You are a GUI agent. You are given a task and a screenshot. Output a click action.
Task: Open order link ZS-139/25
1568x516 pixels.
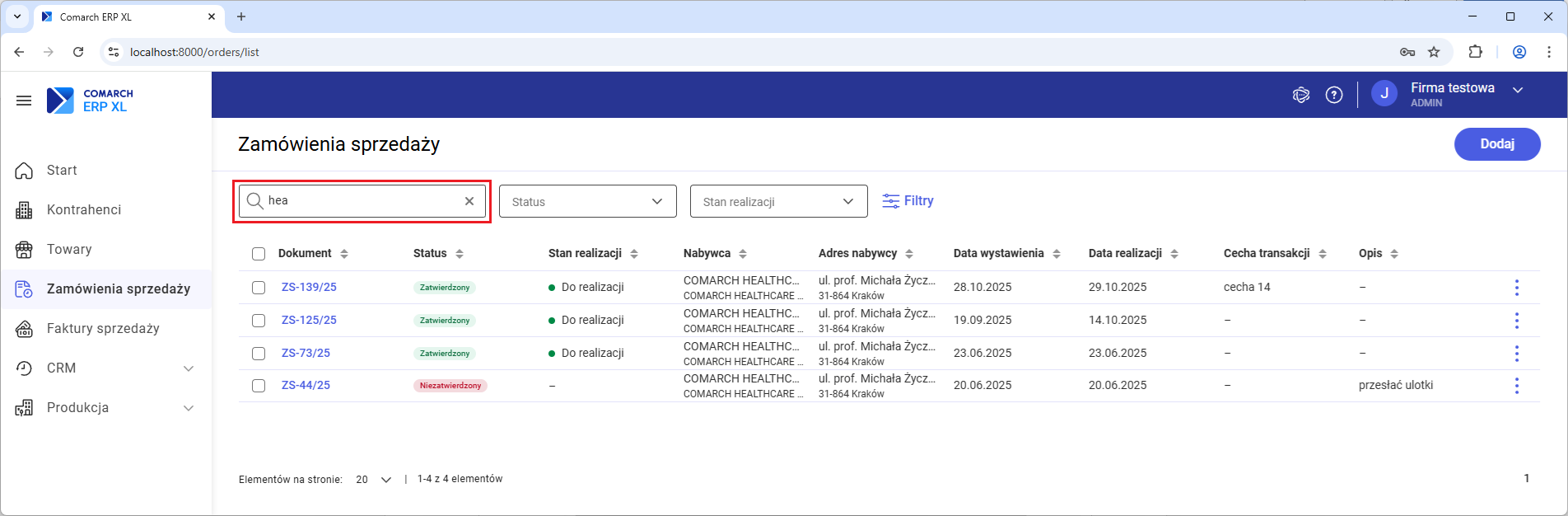pyautogui.click(x=309, y=288)
